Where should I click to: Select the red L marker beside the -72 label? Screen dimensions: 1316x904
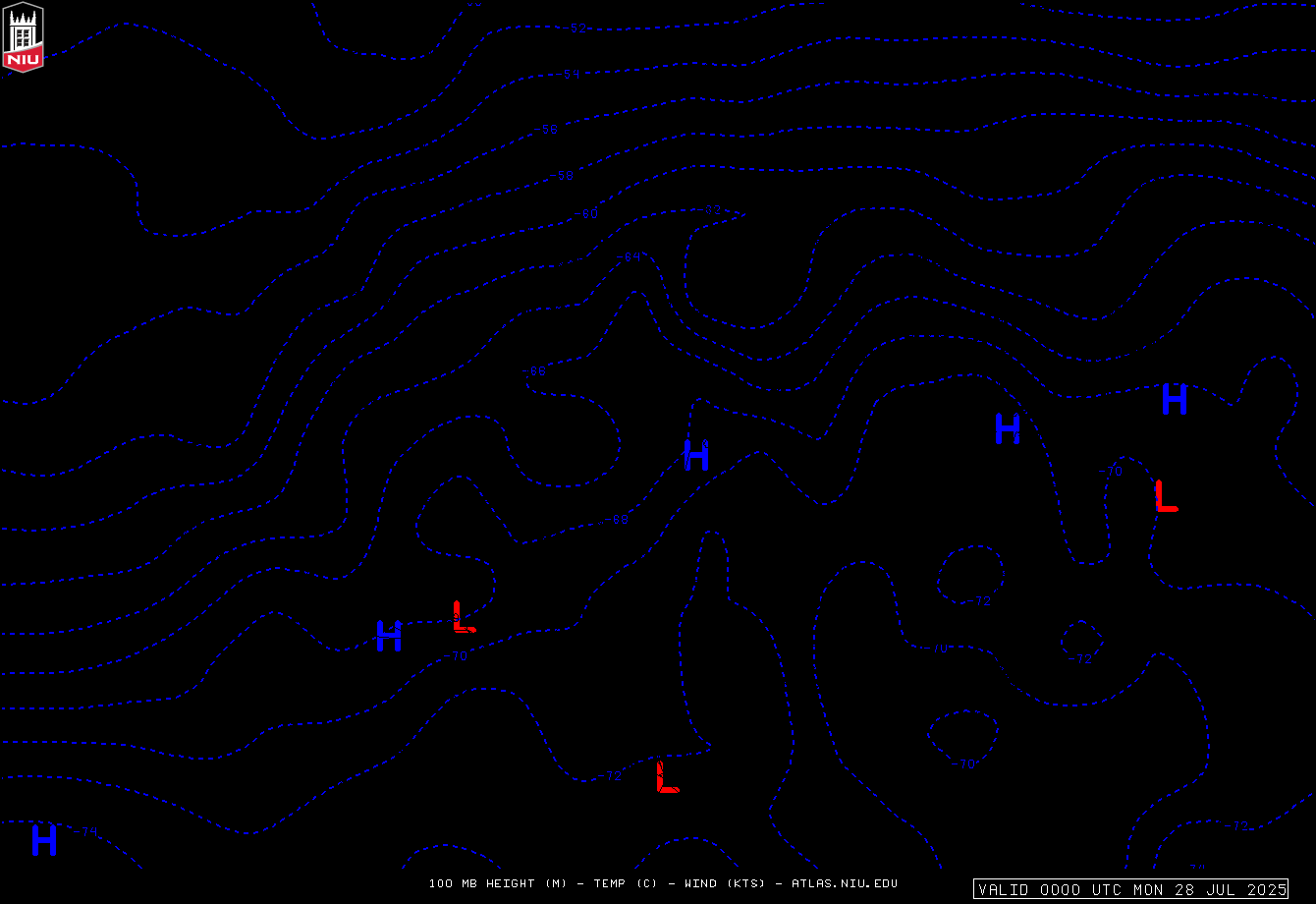pos(668,777)
